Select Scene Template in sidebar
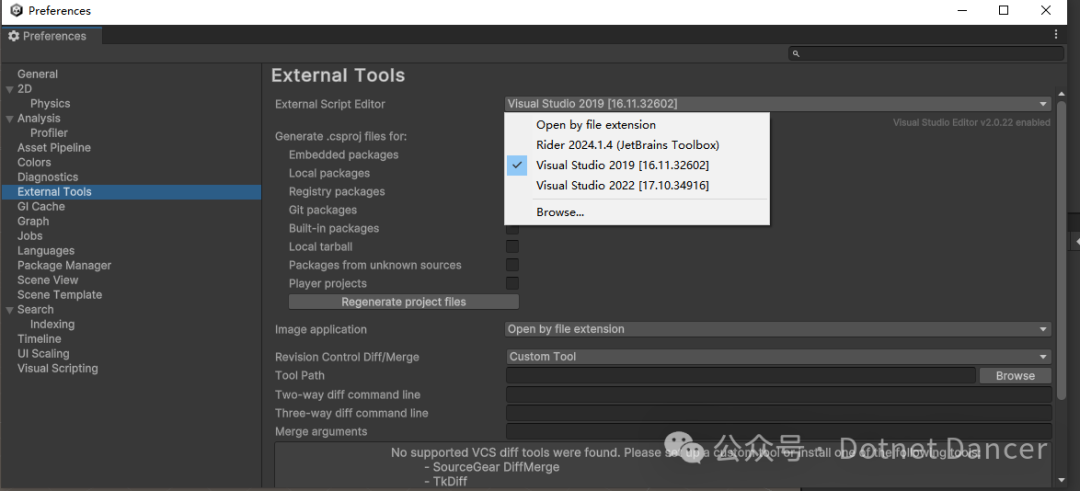Screen dimensions: 1080x491 59,295
